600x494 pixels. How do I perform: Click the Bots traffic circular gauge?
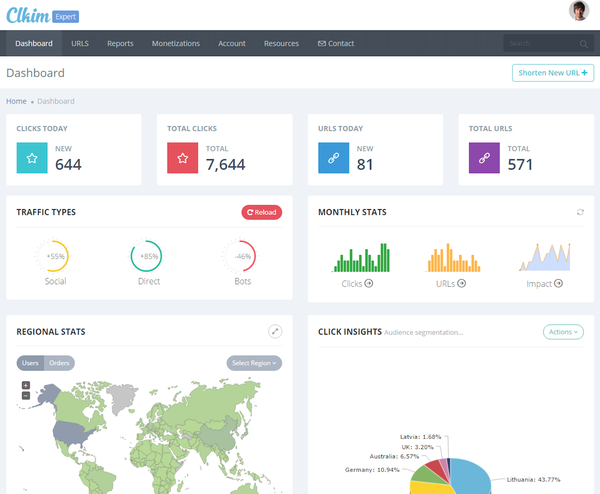click(x=241, y=256)
